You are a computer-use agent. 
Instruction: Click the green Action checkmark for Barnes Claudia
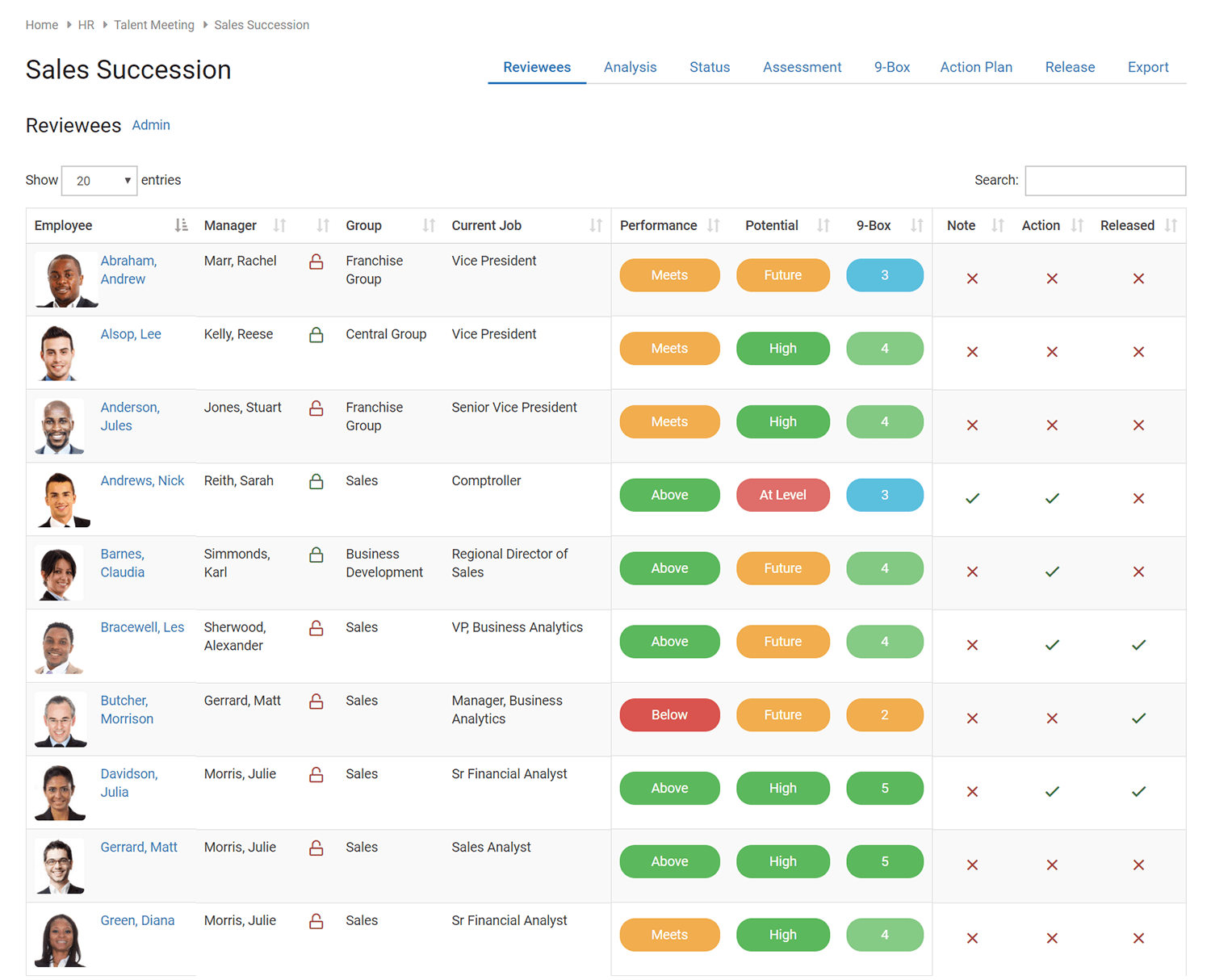click(x=1051, y=572)
